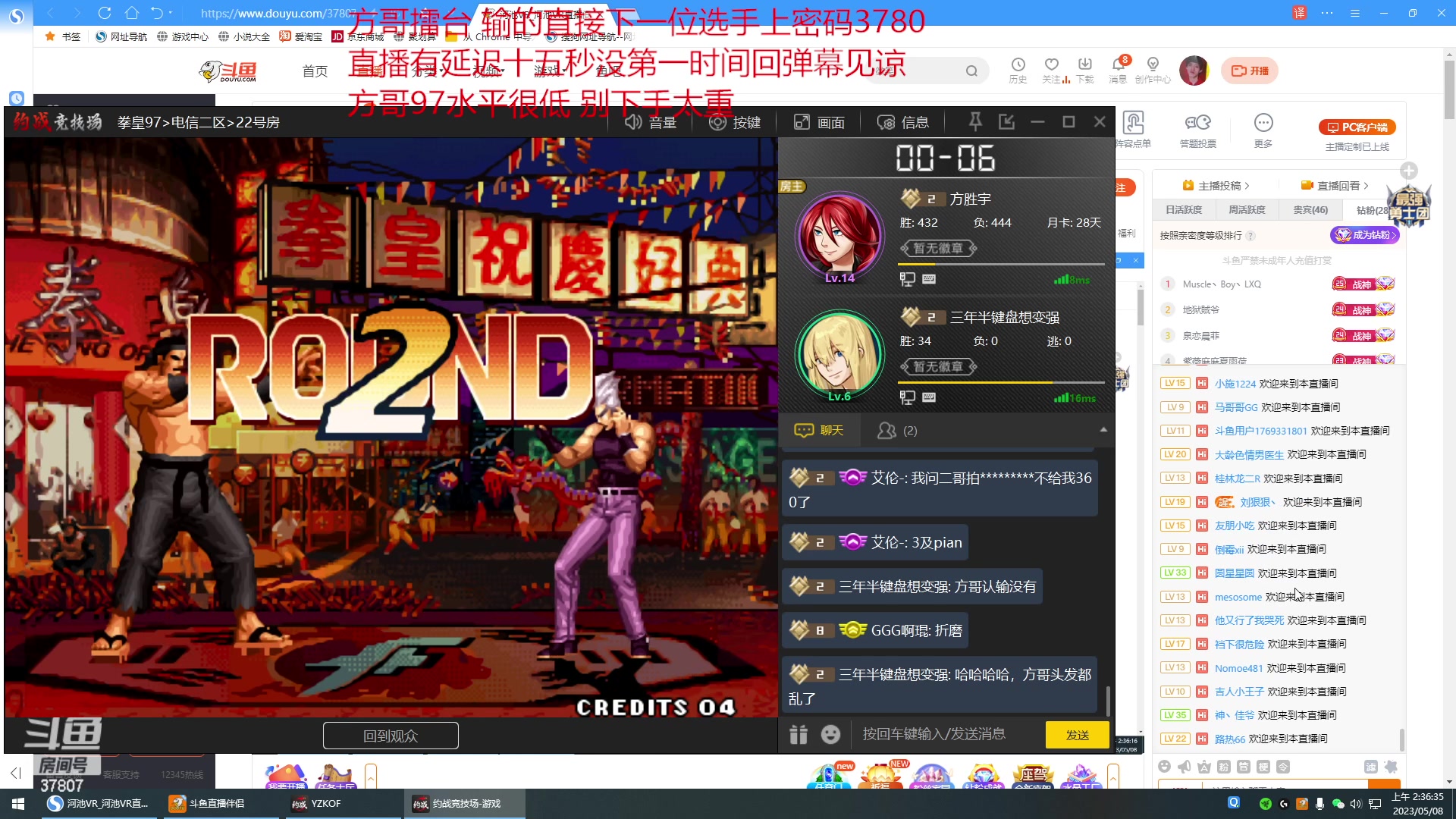1456x819 pixels.
Task: Collapse the left sidebar arrow
Action: point(16,773)
